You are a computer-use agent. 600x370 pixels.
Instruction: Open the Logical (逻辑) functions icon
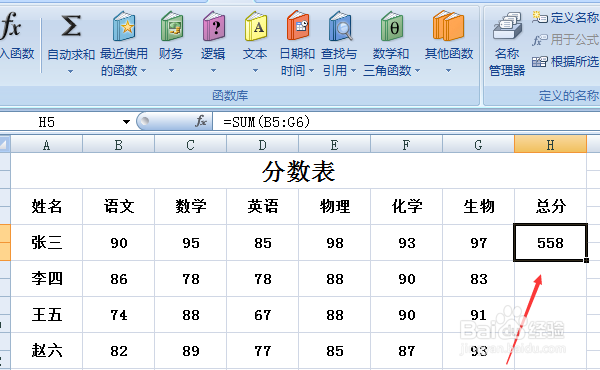click(213, 26)
